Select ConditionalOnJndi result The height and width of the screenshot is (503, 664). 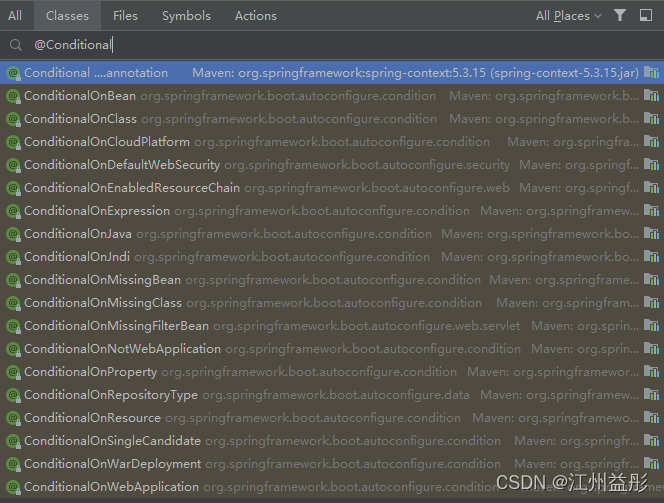tap(332, 257)
